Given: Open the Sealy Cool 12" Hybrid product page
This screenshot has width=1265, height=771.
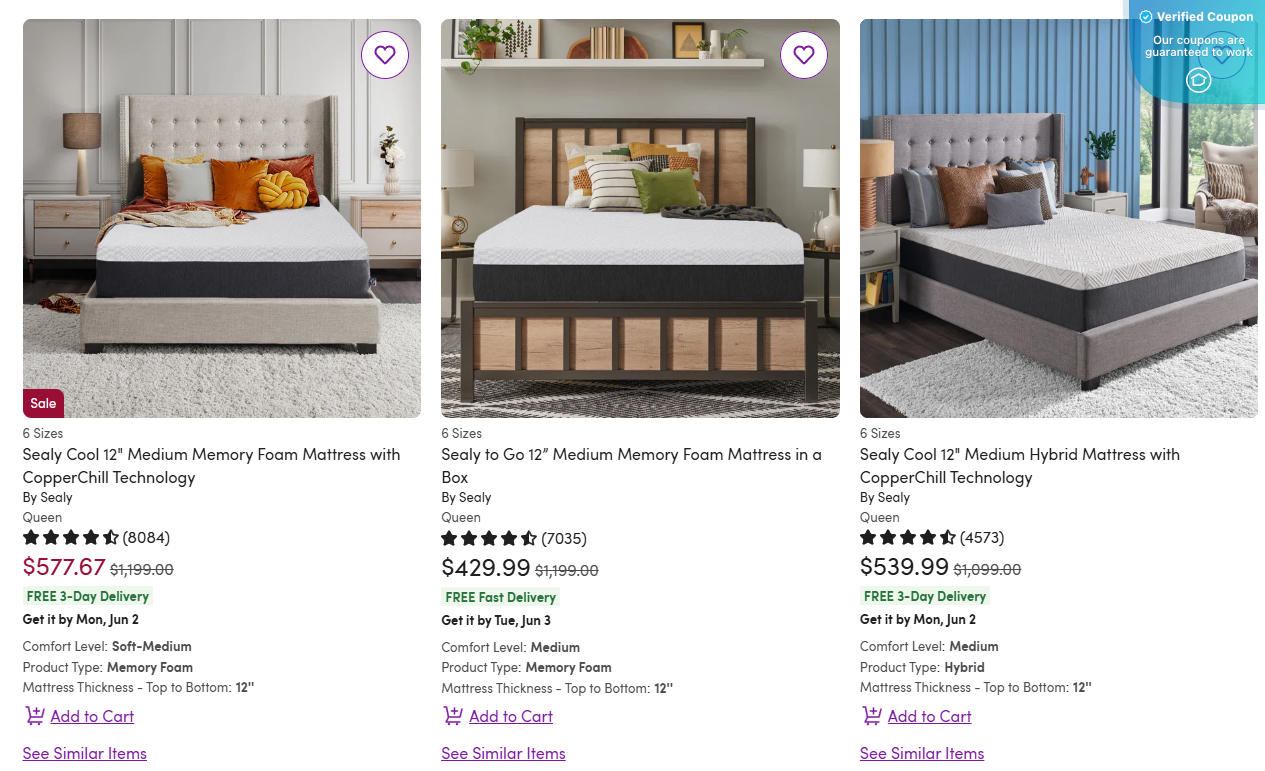Looking at the screenshot, I should tap(1019, 465).
